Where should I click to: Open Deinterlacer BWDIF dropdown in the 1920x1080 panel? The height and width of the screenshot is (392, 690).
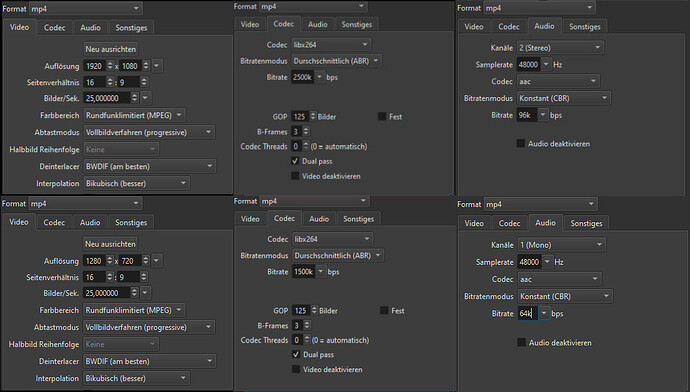coord(149,166)
